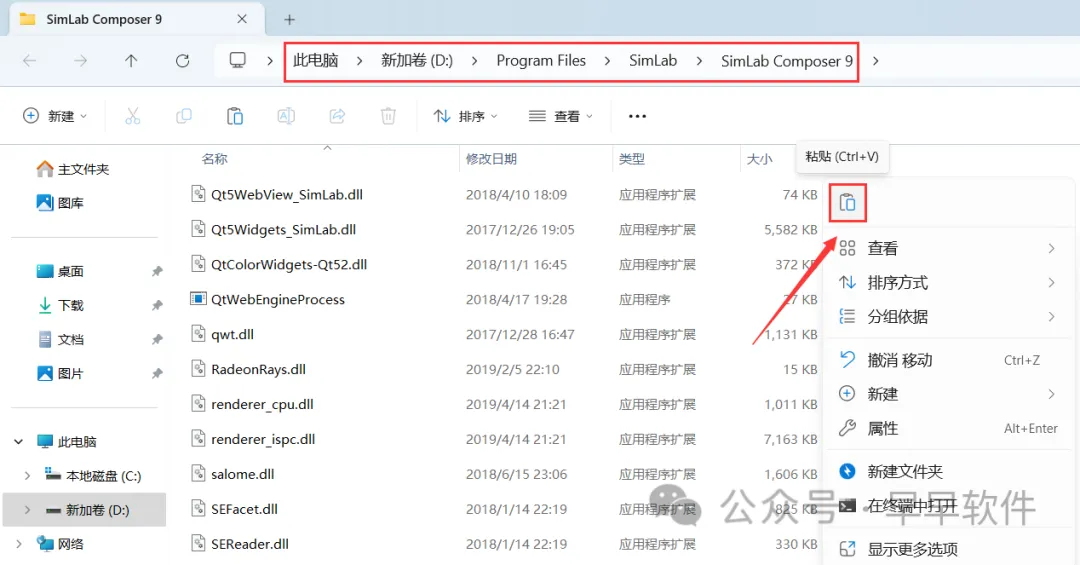Choose 显示更多选项 in context menu

click(948, 549)
